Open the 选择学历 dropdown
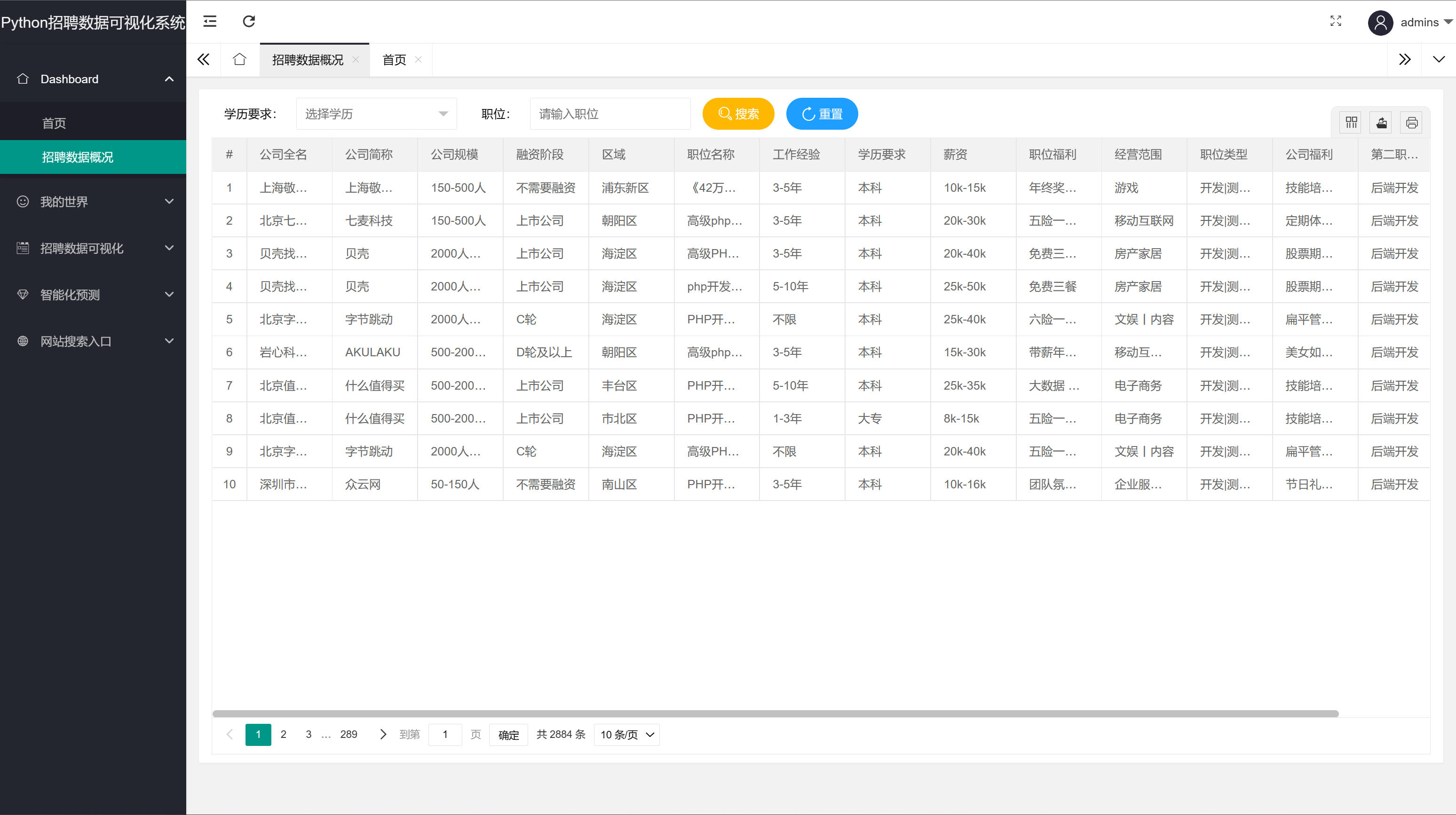1456x815 pixels. click(376, 114)
